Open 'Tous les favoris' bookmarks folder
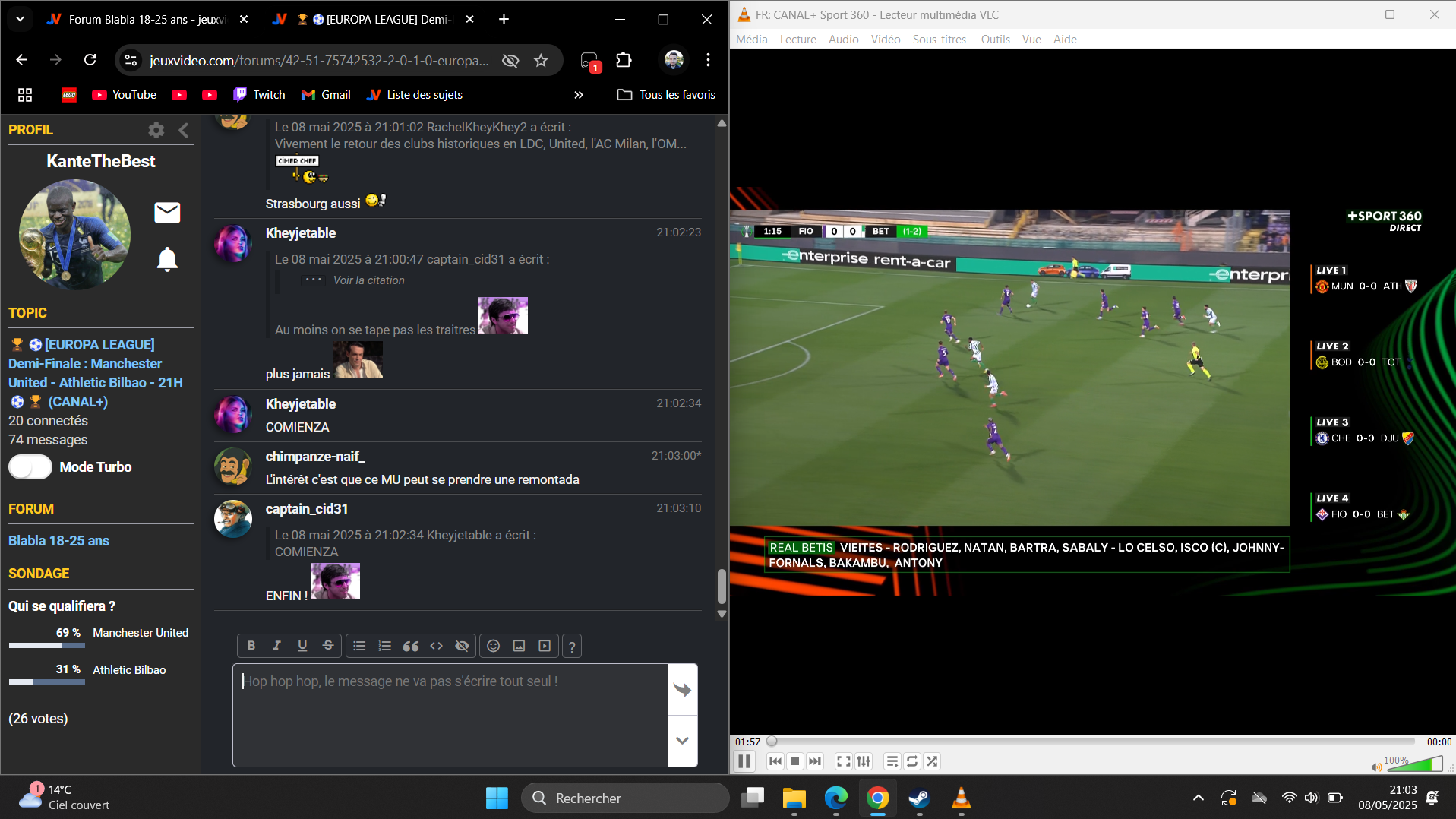 666,95
